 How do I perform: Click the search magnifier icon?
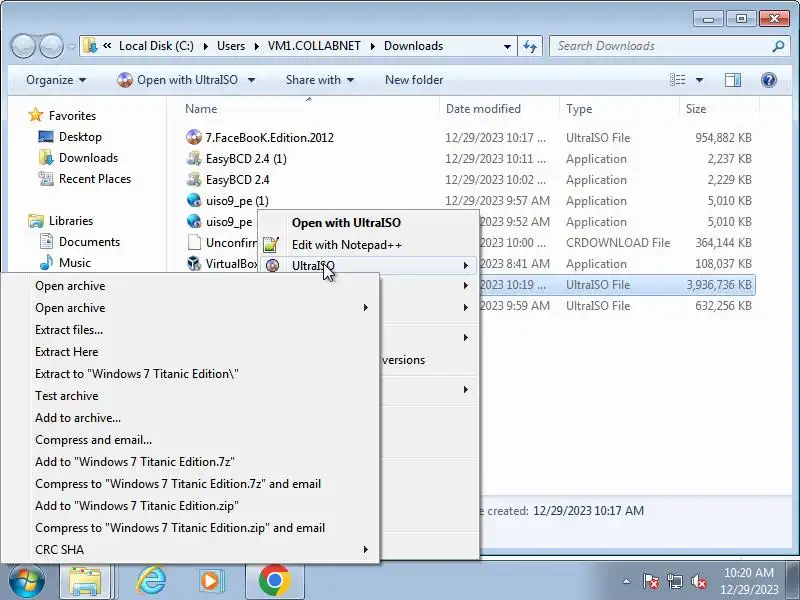coord(778,46)
